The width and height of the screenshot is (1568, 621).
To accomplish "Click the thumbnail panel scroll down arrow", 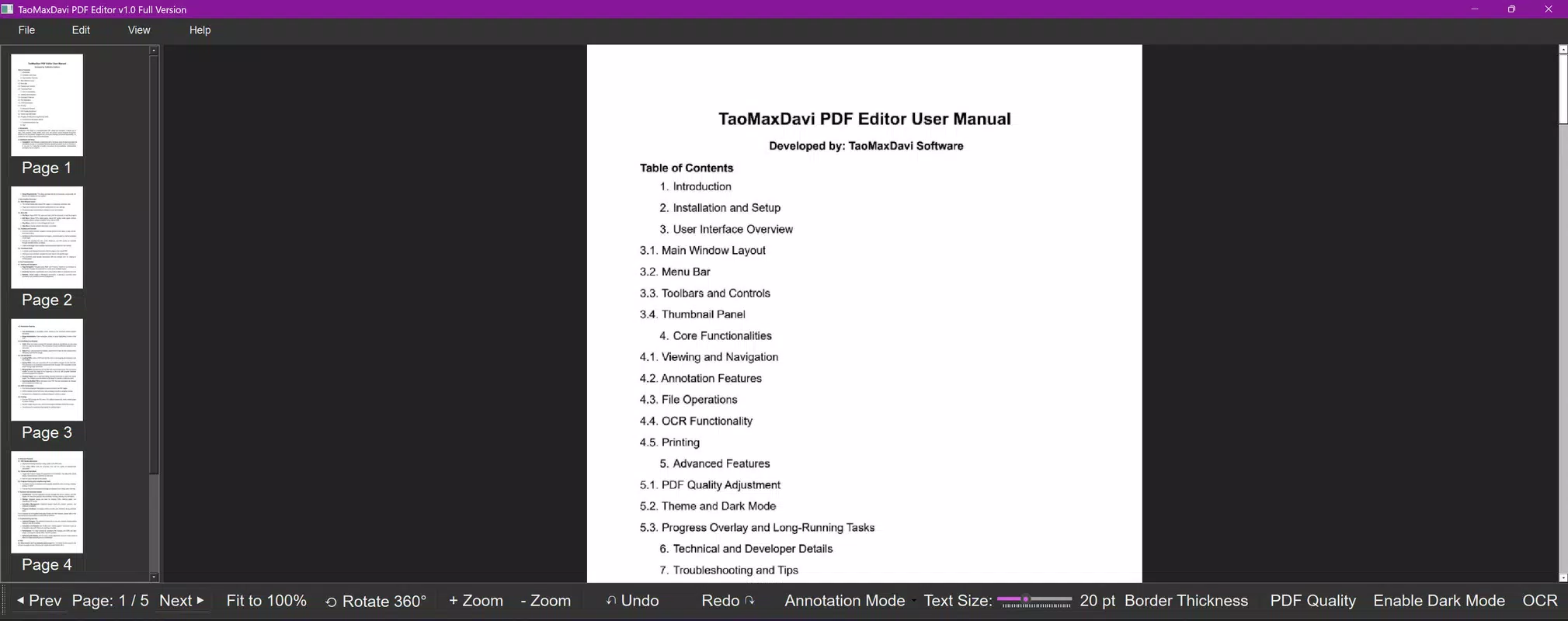I will pos(154,577).
